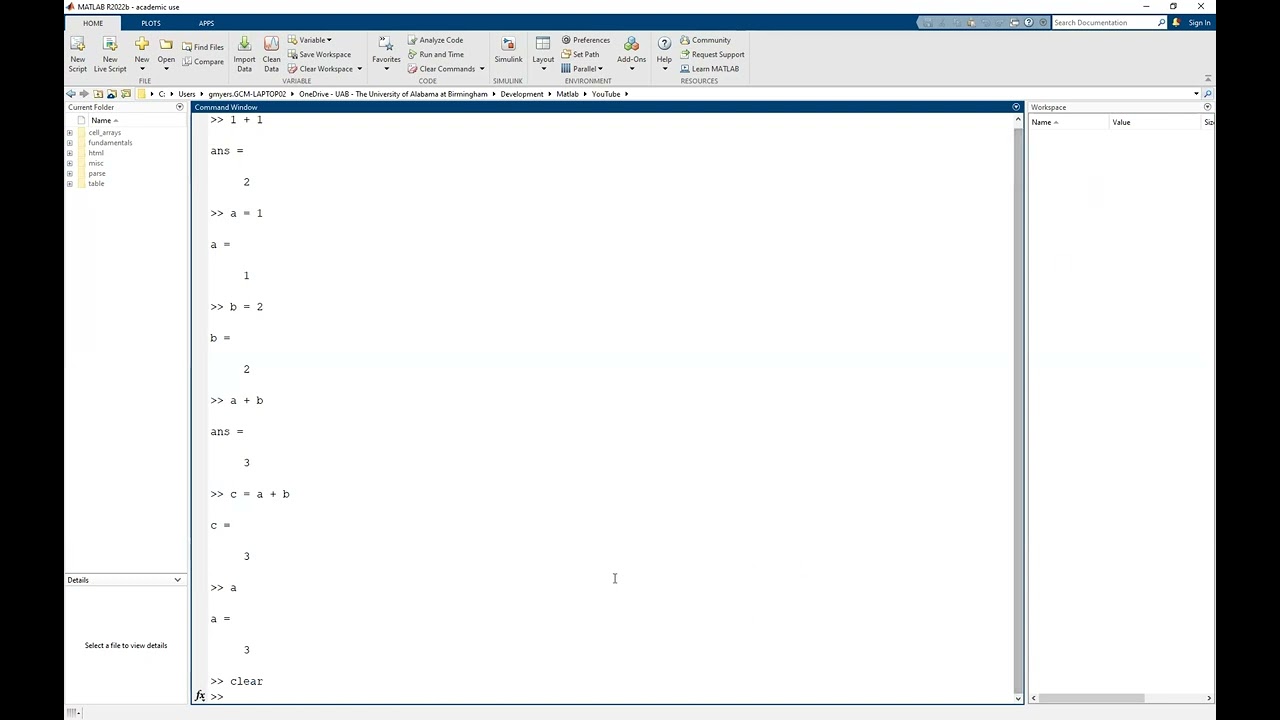Click the notifications bell icon
This screenshot has height=720, width=1280.
tap(1176, 22)
